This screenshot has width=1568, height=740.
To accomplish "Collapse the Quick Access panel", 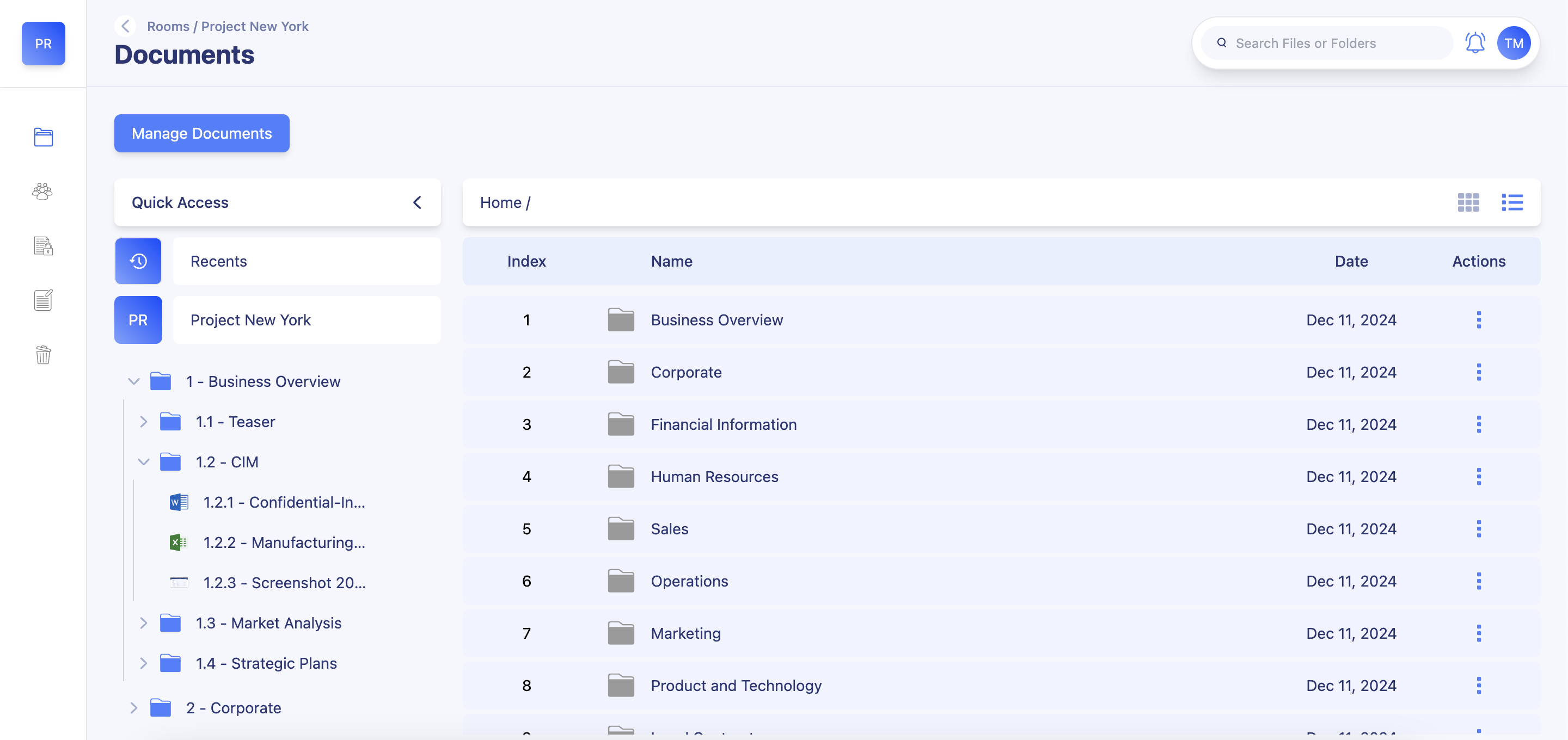I will pyautogui.click(x=418, y=202).
